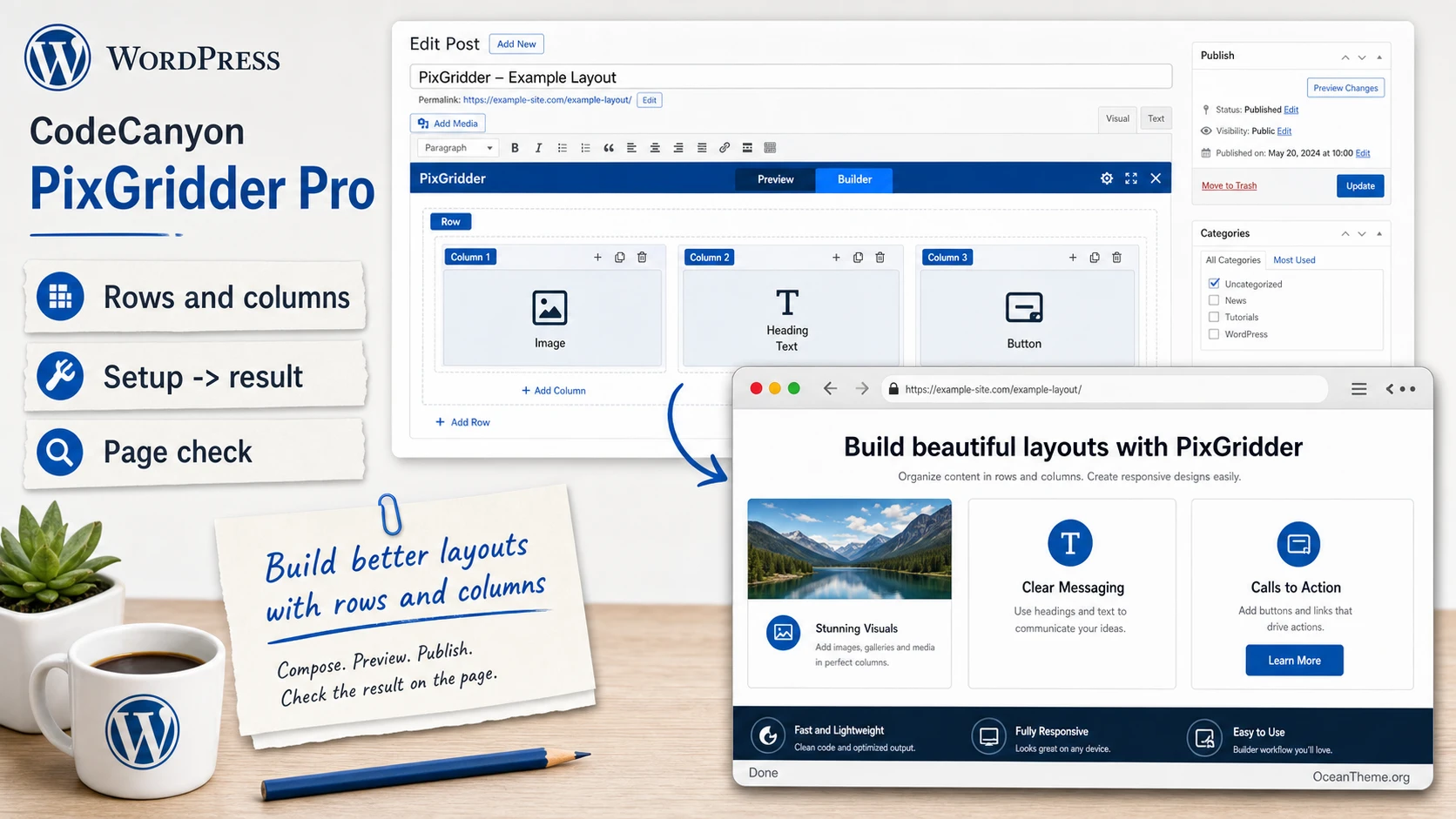Click the Preview Changes button
The height and width of the screenshot is (819, 1456).
tap(1345, 88)
